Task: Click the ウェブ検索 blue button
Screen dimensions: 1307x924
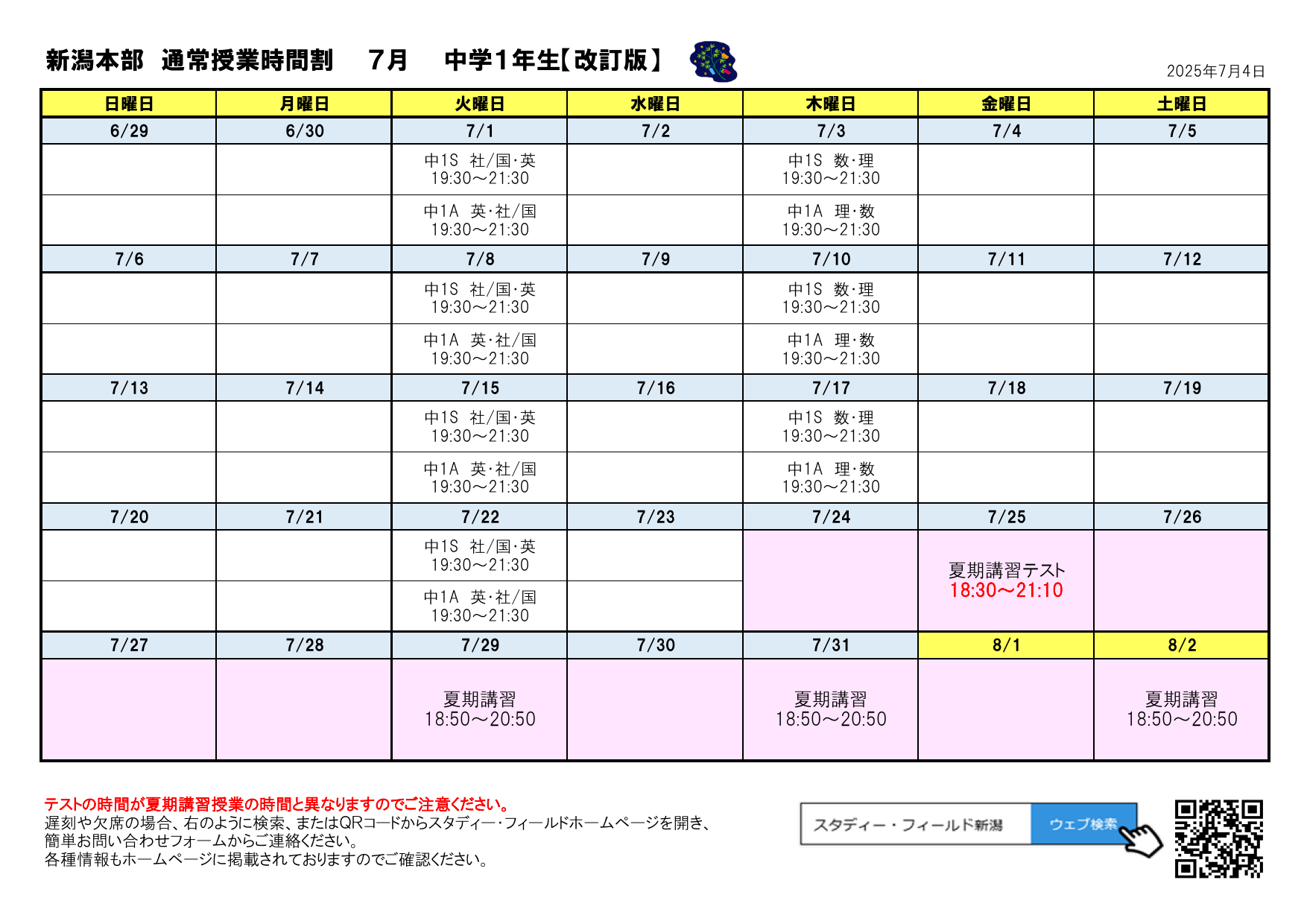Action: click(x=1083, y=824)
